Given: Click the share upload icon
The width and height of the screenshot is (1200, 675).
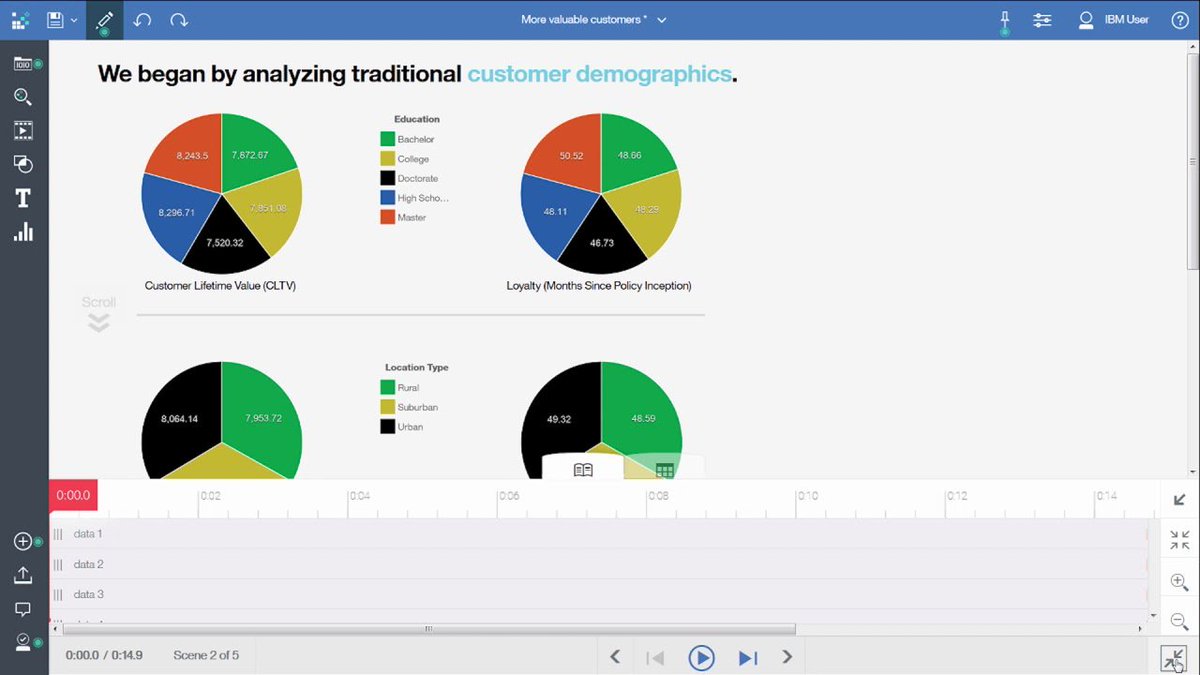Looking at the screenshot, I should (x=23, y=575).
